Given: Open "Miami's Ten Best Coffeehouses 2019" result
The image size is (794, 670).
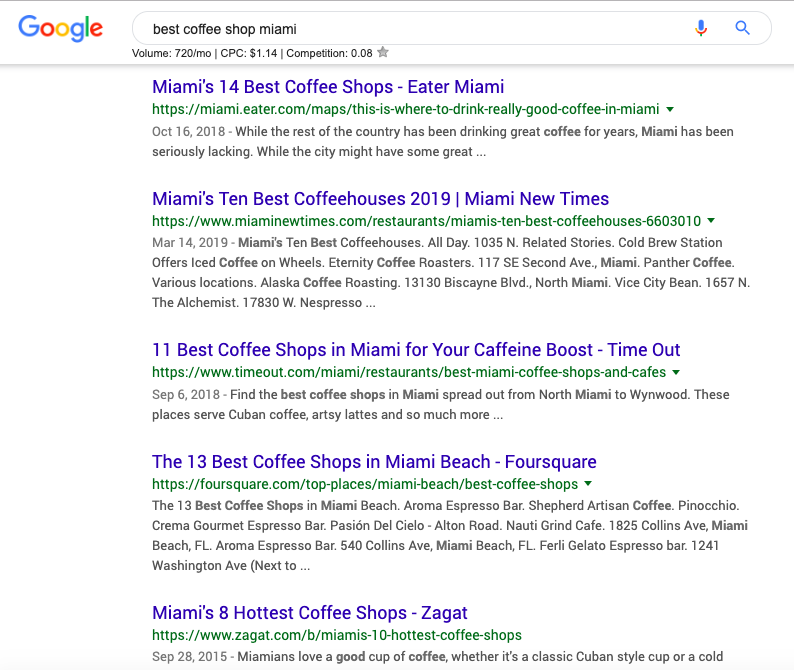Looking at the screenshot, I should coord(380,199).
